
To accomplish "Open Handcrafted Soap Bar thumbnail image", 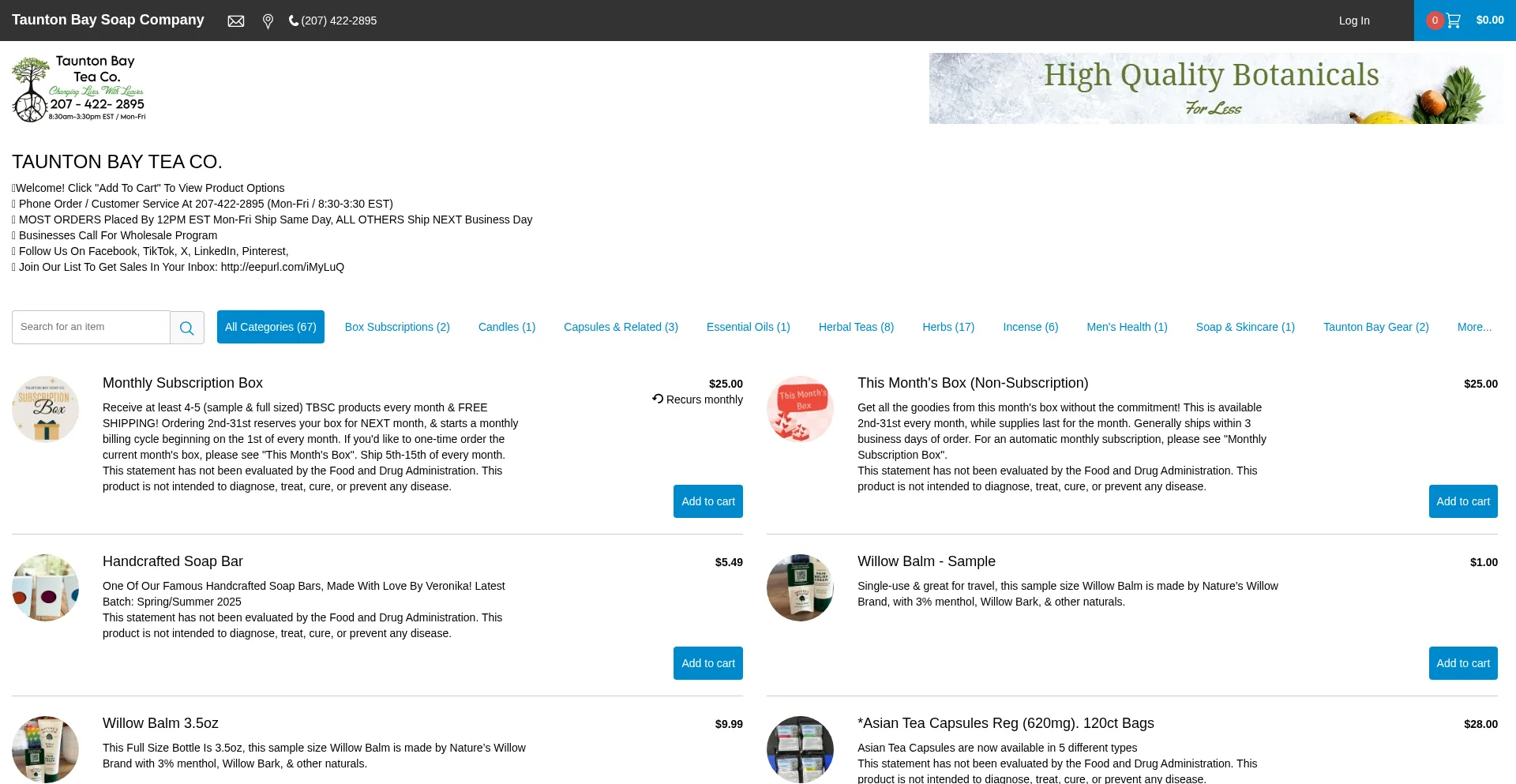I will 45,587.
